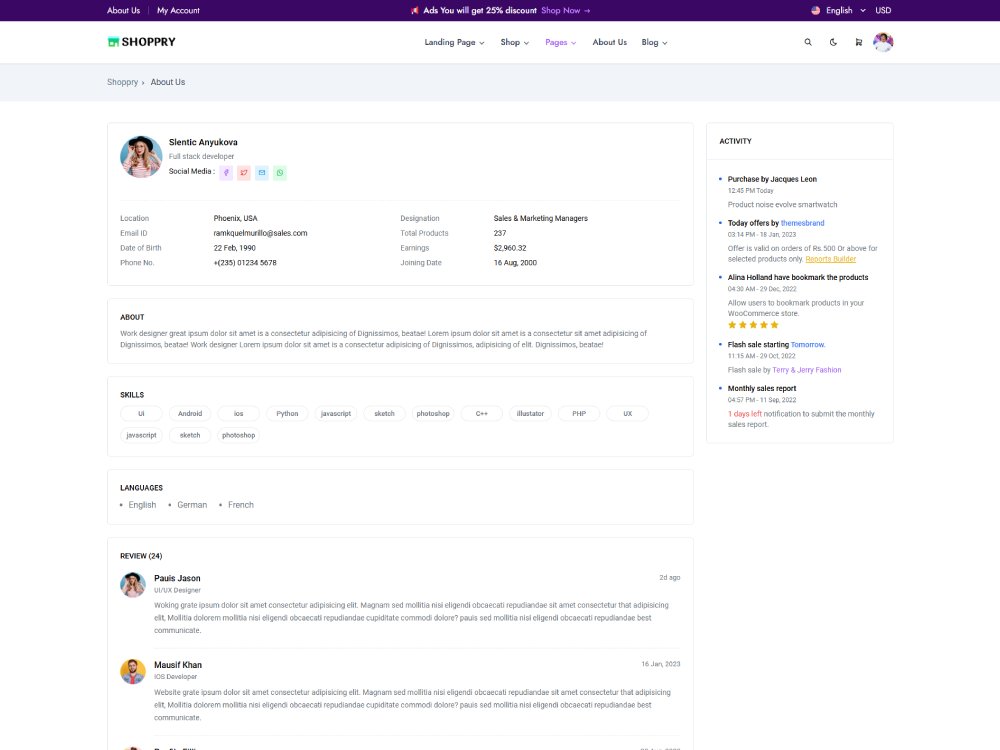This screenshot has height=750, width=1000.
Task: Click Slentic Anyukova's profile picture
Action: [x=141, y=157]
